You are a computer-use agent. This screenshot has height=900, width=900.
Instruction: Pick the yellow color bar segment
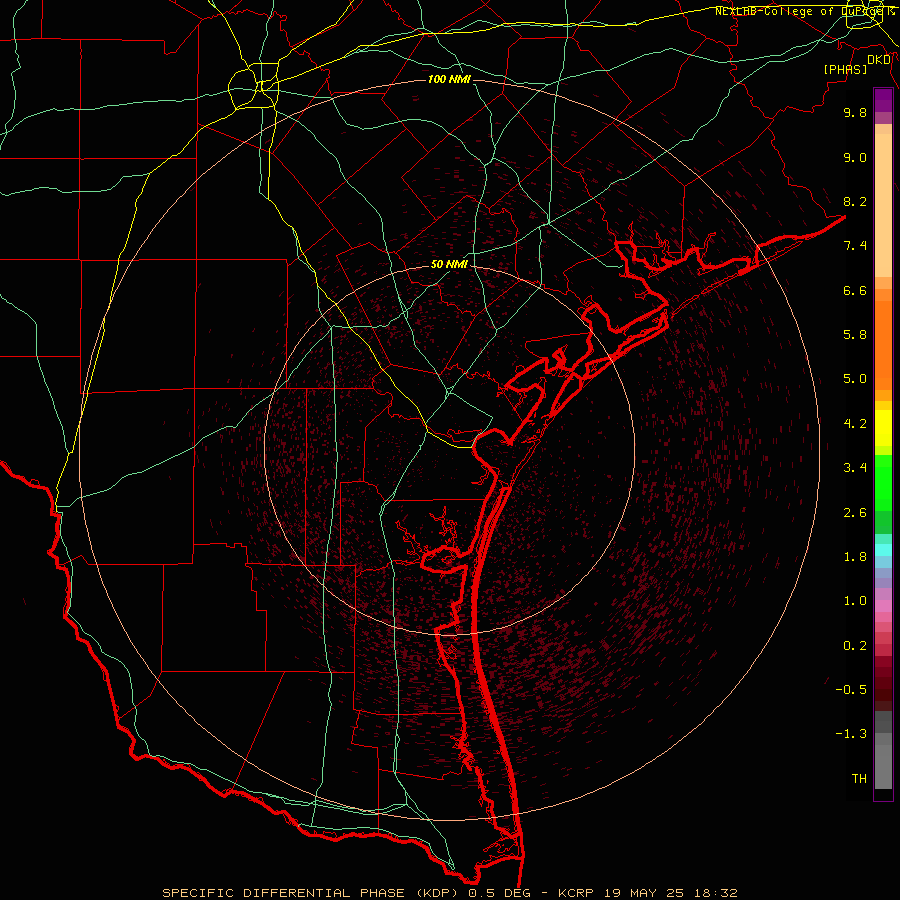click(x=883, y=428)
